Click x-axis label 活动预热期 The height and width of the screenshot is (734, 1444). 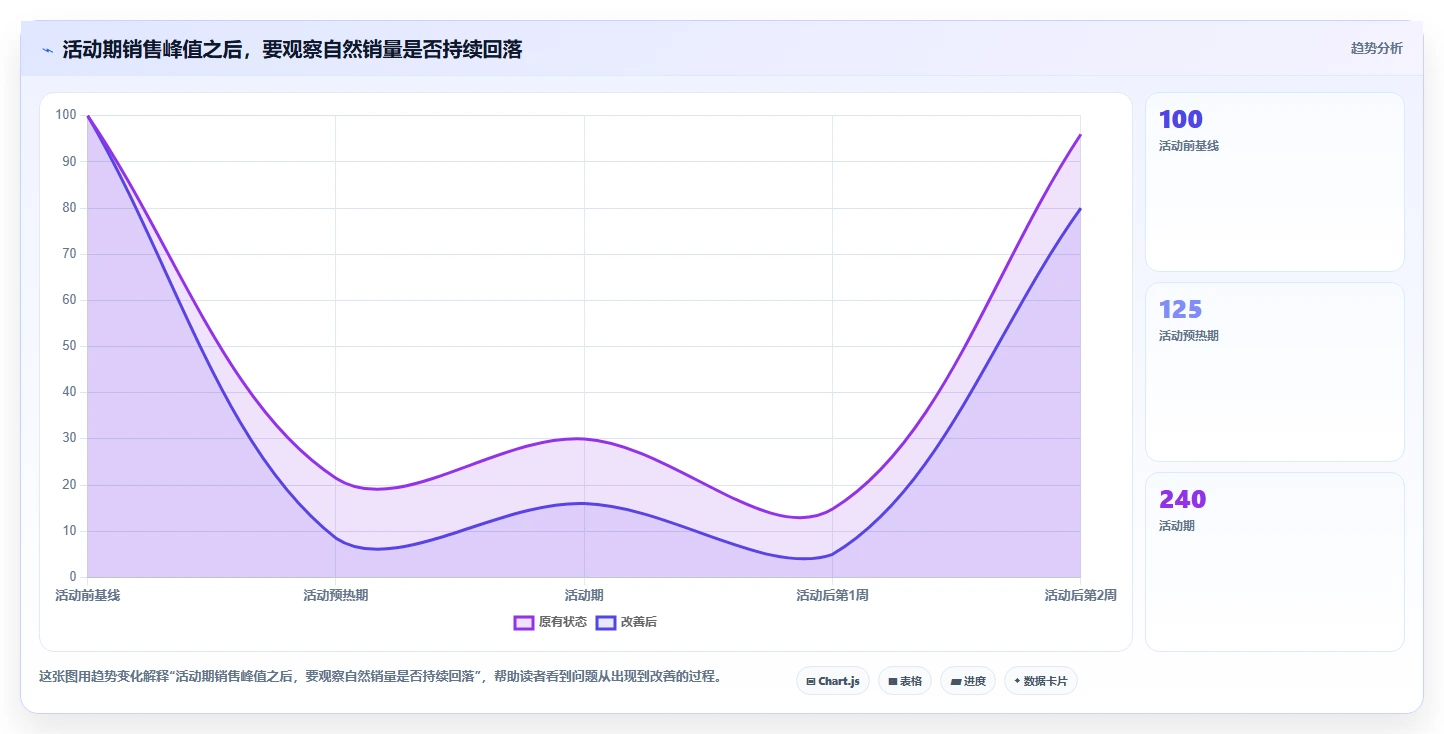tap(336, 595)
